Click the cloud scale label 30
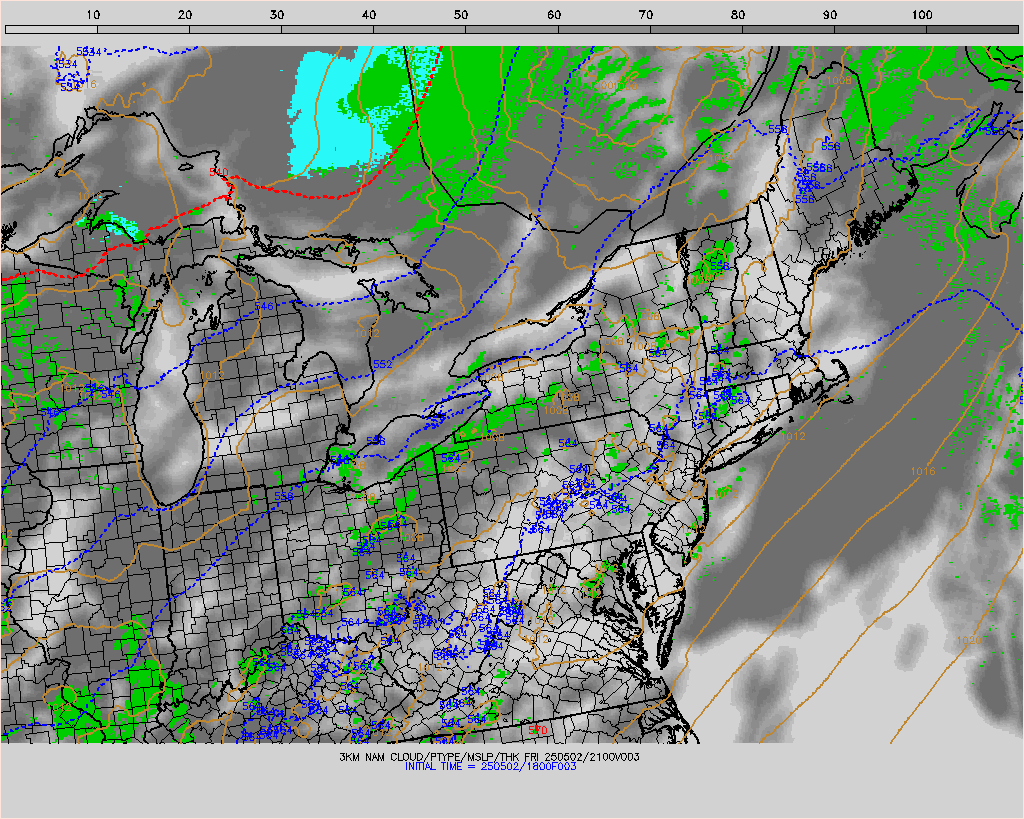The image size is (1024, 819). (278, 14)
